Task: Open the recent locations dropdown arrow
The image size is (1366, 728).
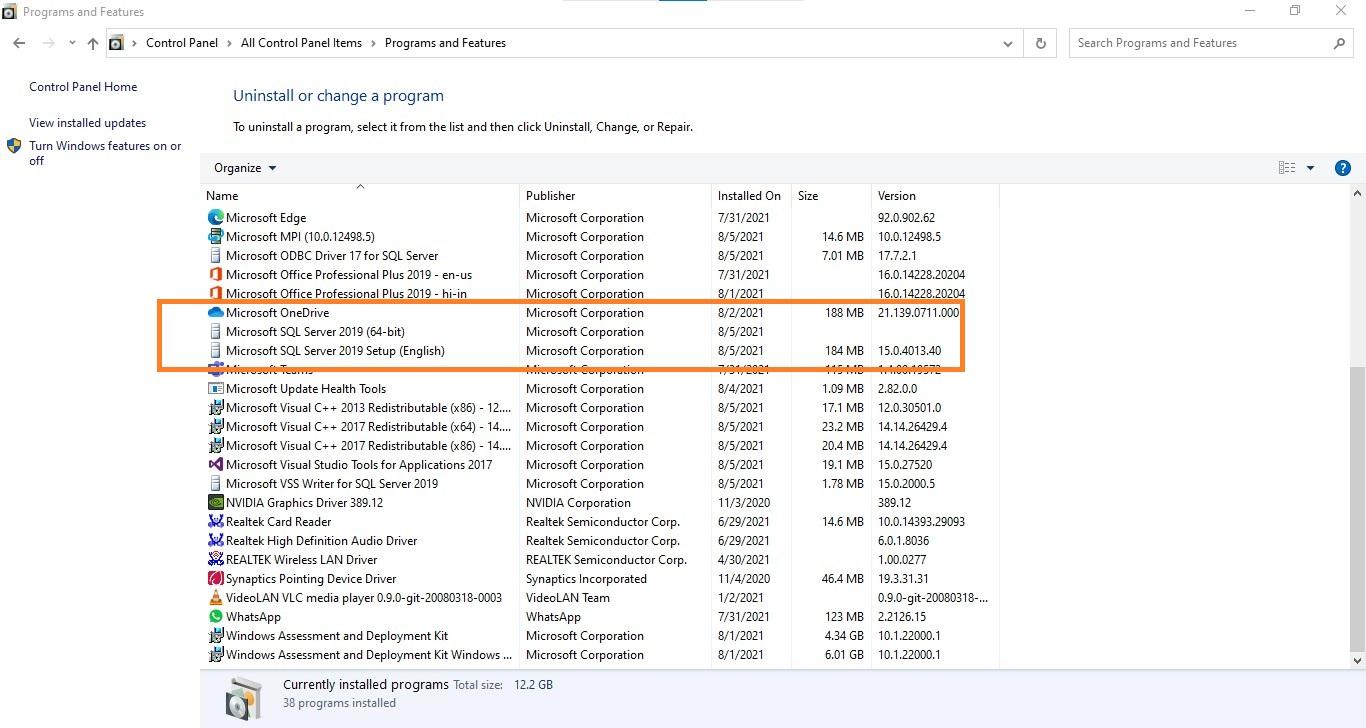Action: point(72,43)
